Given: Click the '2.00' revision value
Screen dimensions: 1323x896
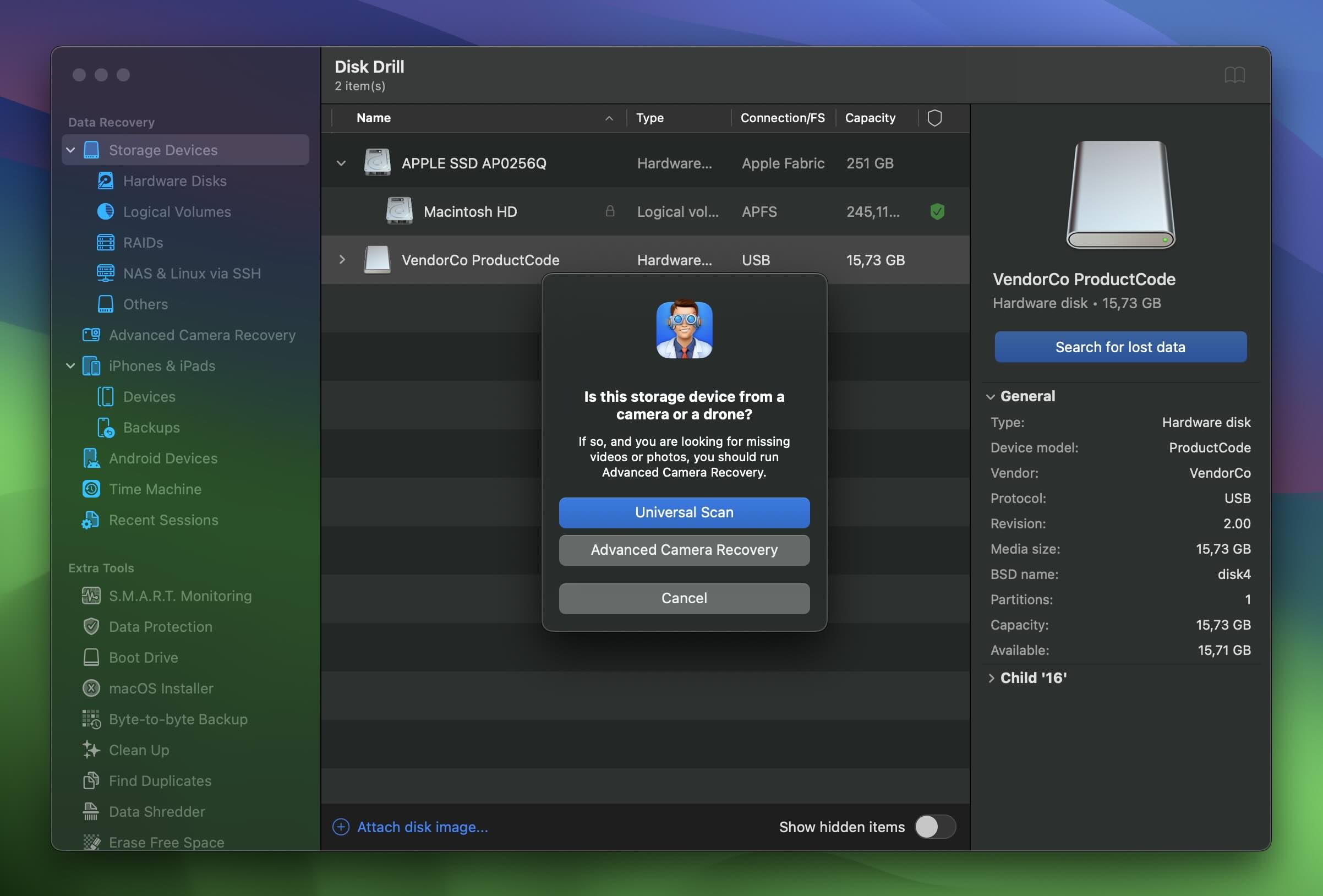Looking at the screenshot, I should pos(1237,524).
